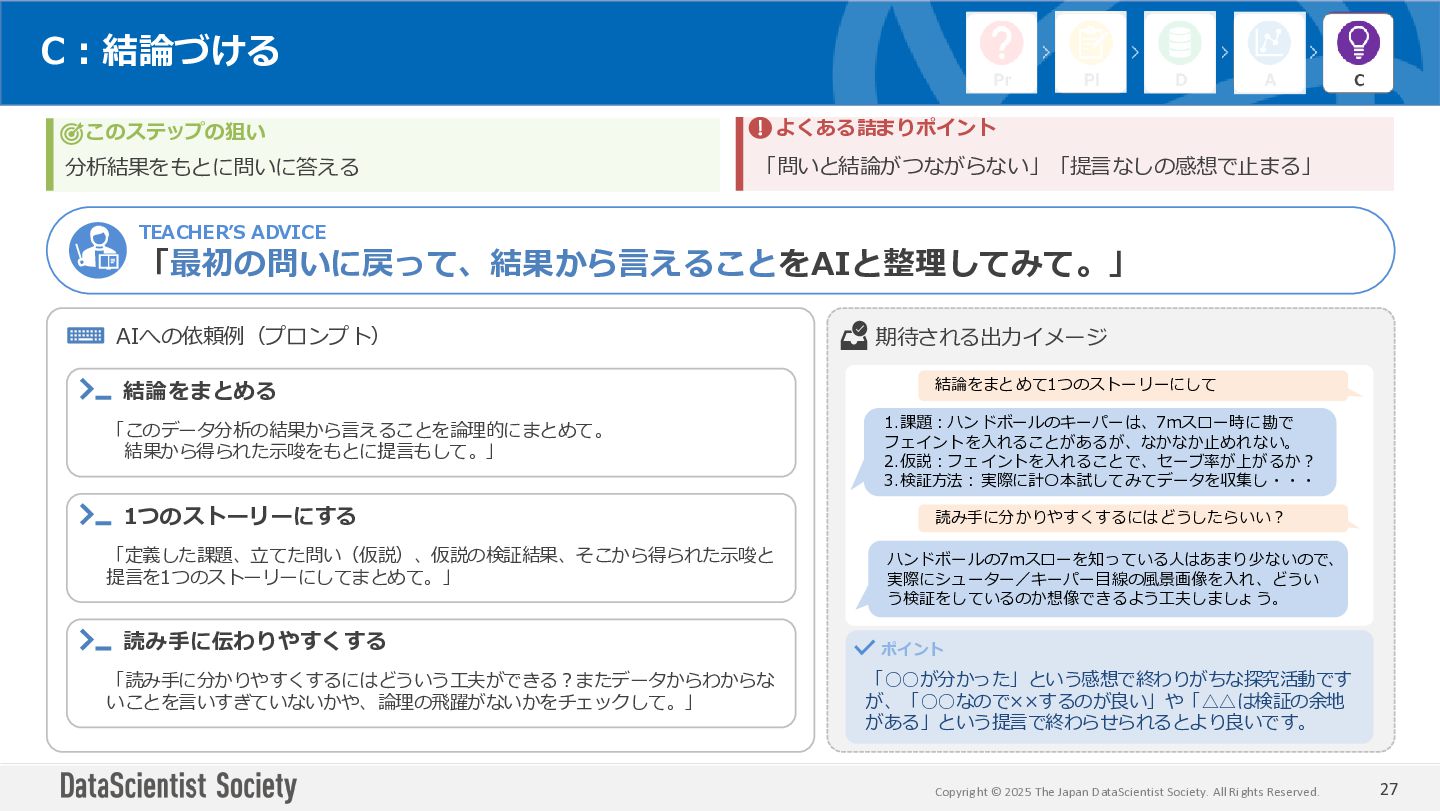This screenshot has height=811, width=1440.
Task: Click the prompt text starting 読み手に分かりやすくするには
Action: click(x=441, y=691)
